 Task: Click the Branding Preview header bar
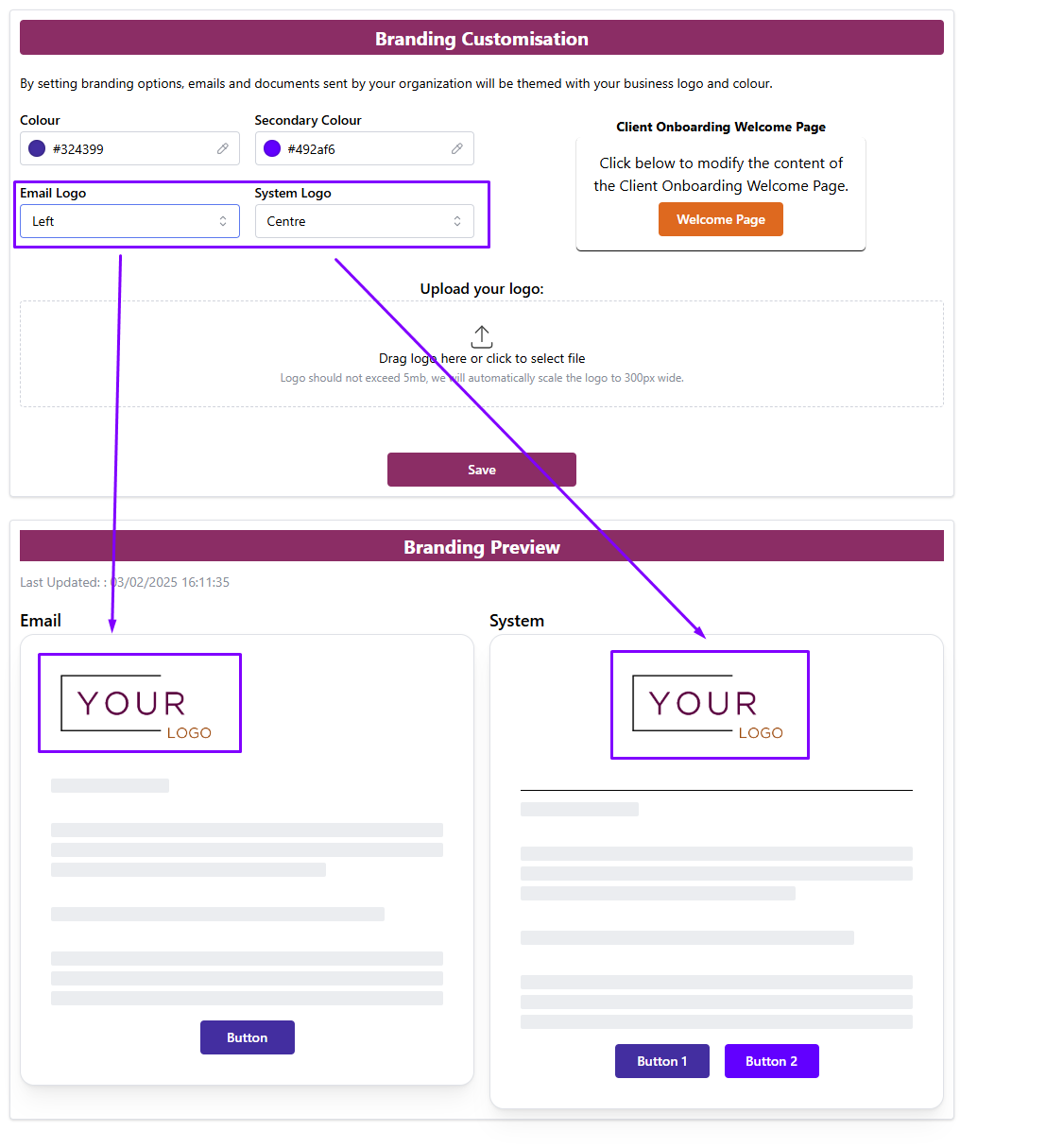click(x=482, y=547)
